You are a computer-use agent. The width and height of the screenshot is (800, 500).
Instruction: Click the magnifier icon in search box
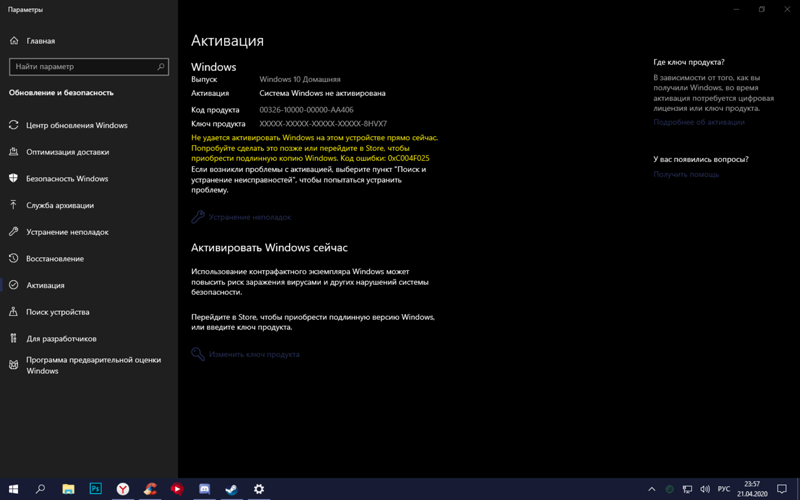(x=161, y=66)
